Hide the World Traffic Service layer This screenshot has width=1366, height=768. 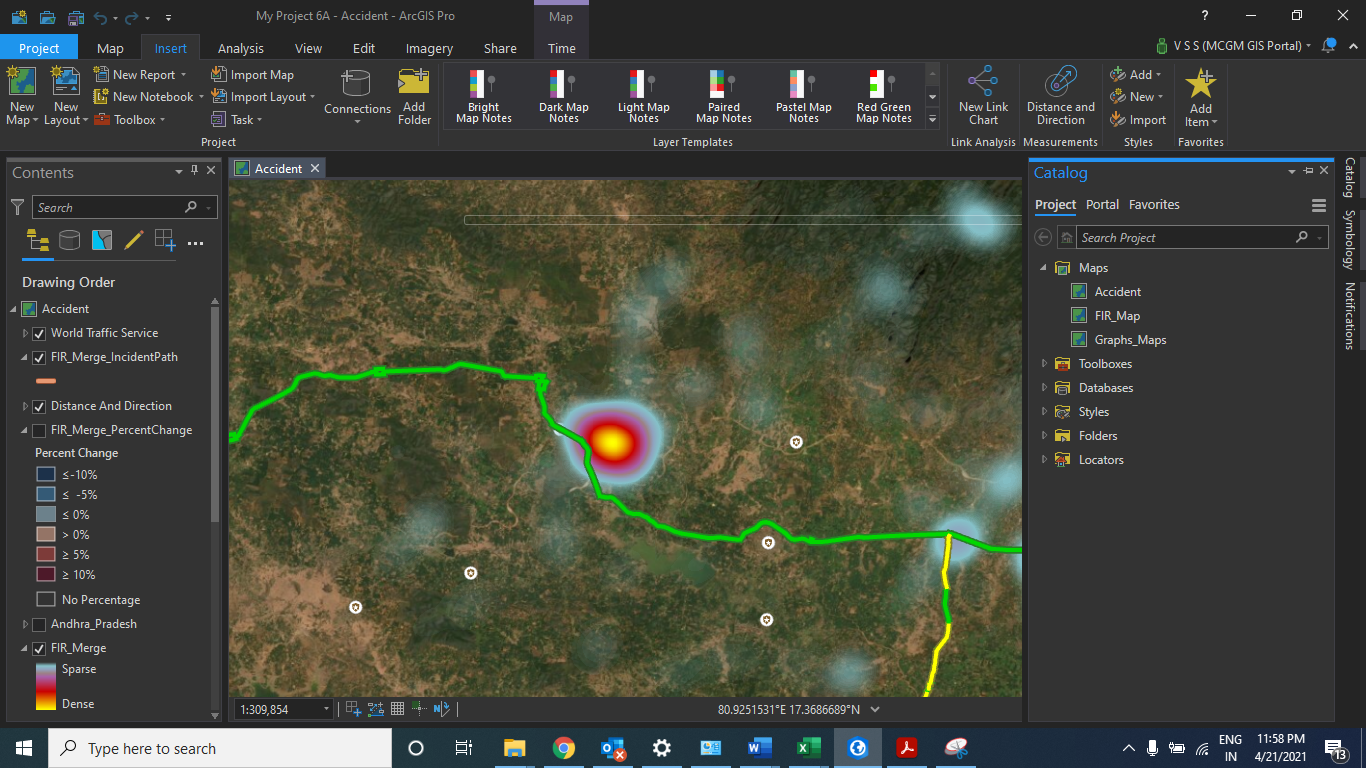point(39,333)
